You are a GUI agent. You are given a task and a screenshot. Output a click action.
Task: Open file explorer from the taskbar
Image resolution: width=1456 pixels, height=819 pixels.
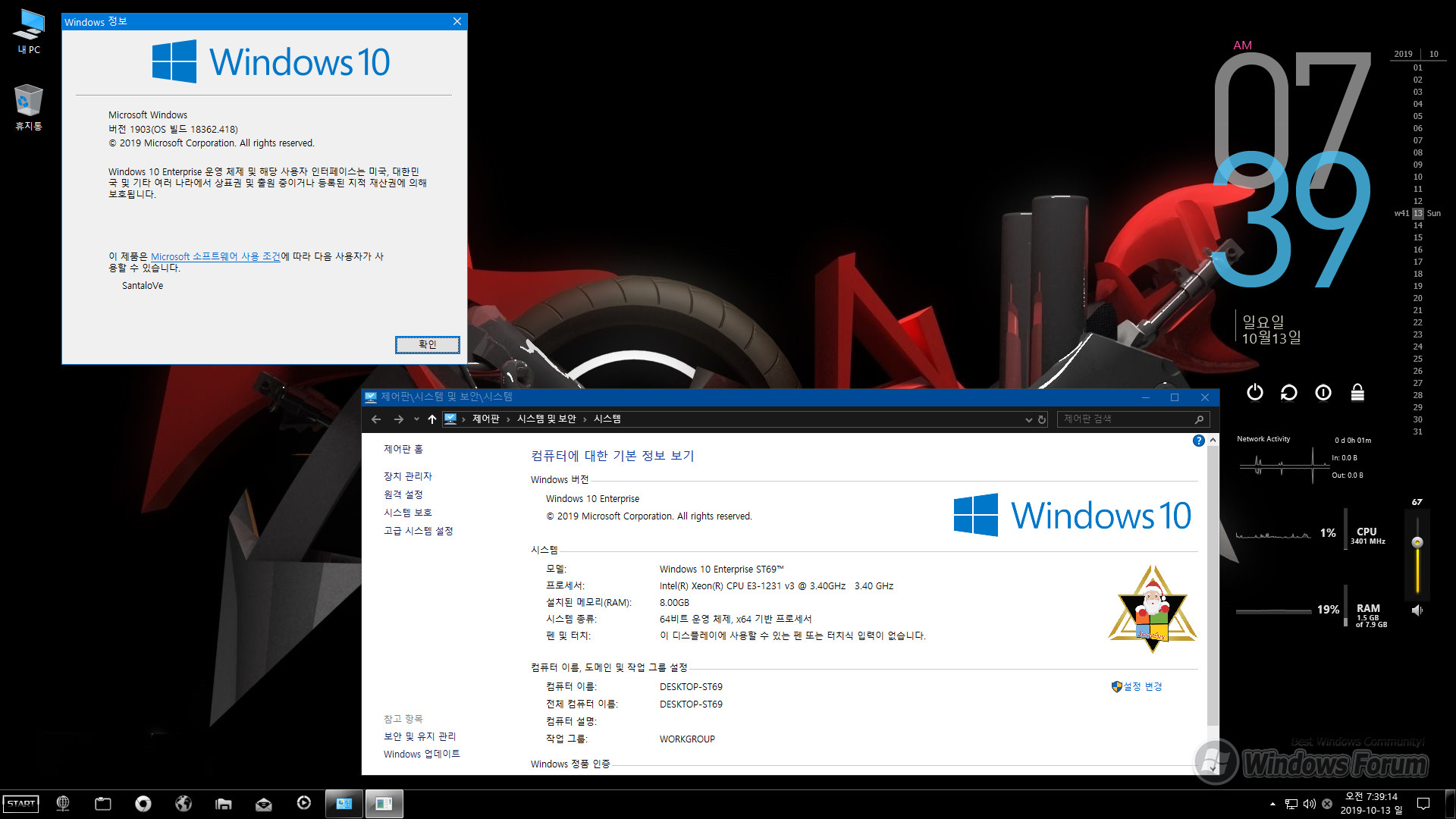pos(224,804)
